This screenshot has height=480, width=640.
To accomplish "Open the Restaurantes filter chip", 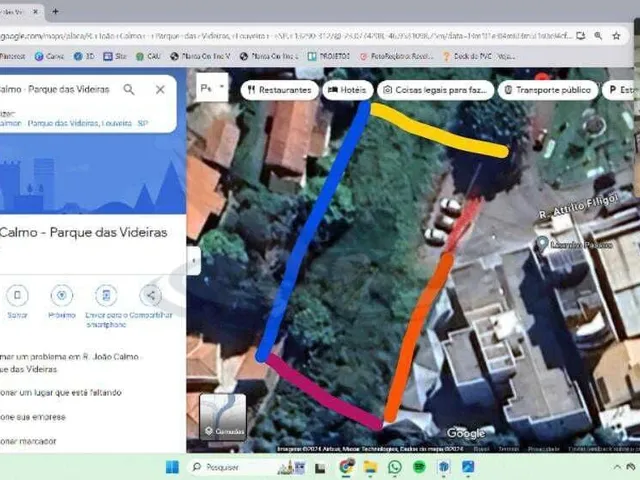I will pos(280,90).
